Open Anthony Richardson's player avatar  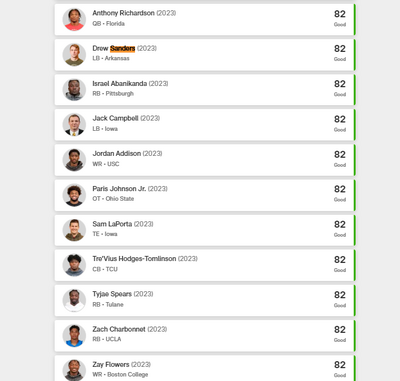tap(74, 20)
